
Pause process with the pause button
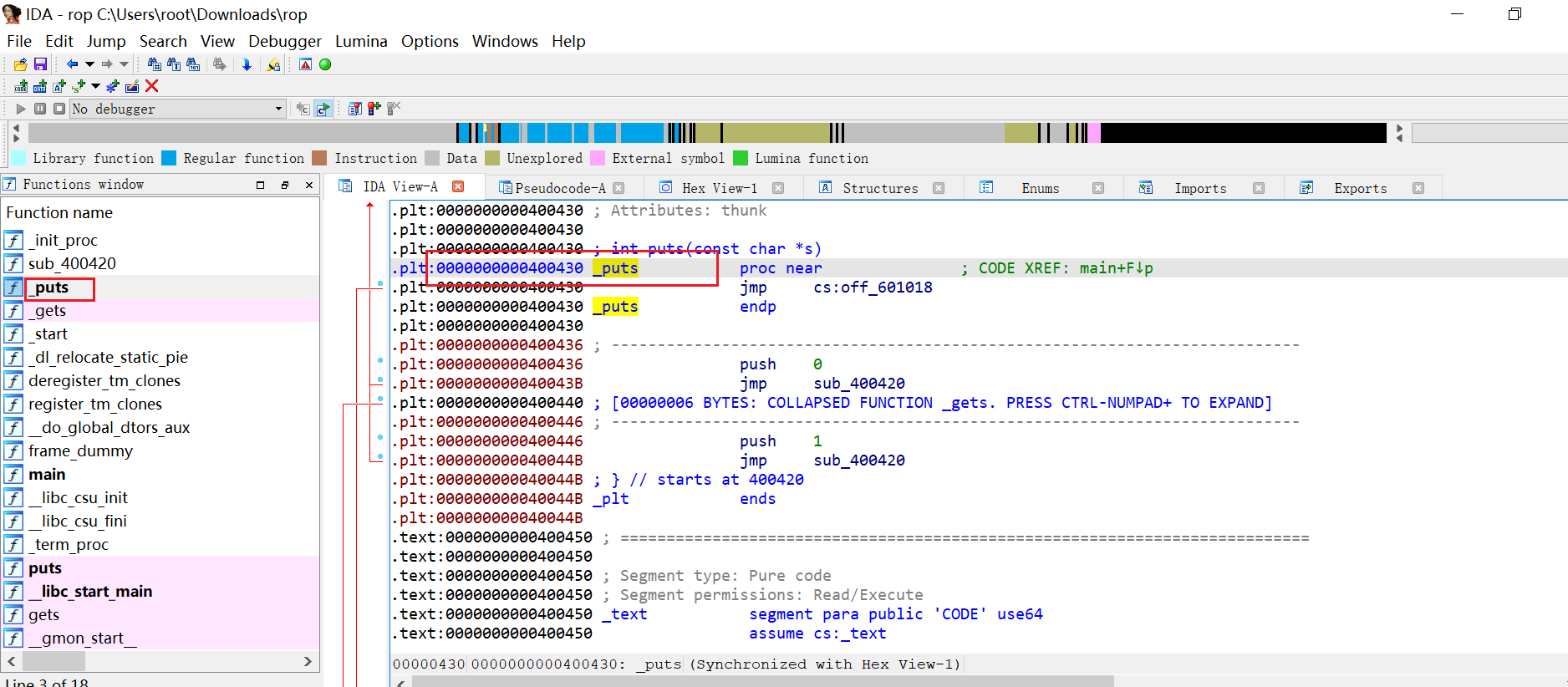(40, 109)
